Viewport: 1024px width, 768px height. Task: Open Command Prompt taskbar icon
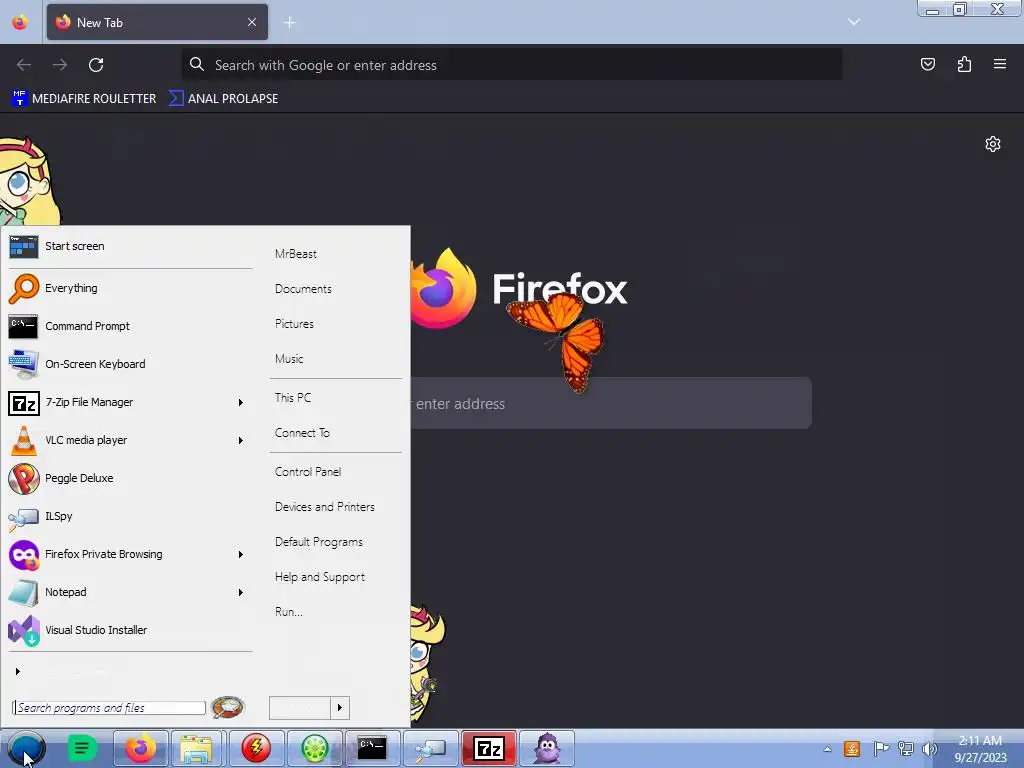point(372,748)
